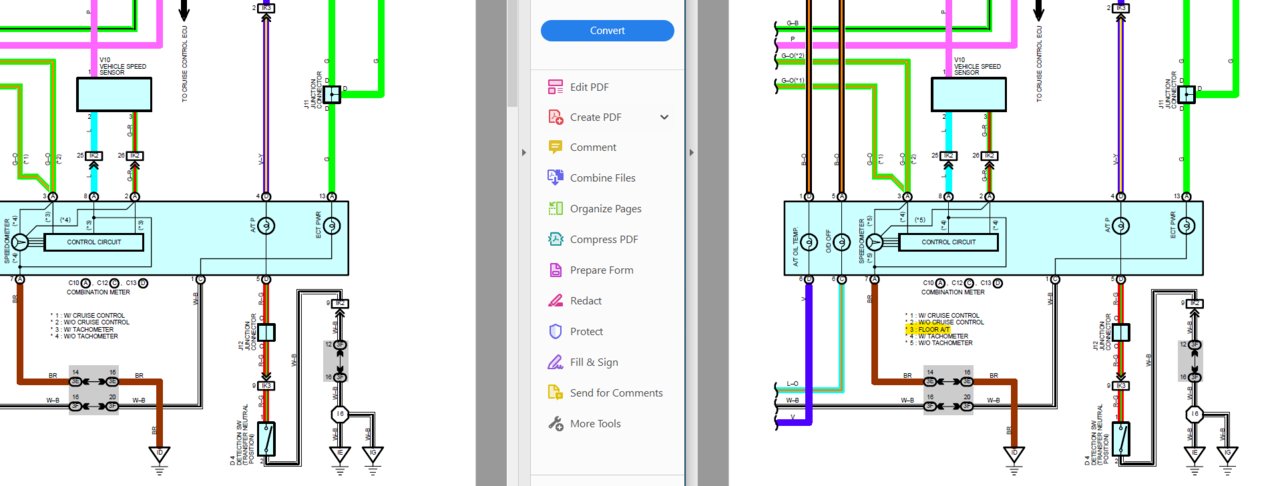Collapse tools pane with its left edge arrow
The image size is (1280, 486).
[523, 152]
